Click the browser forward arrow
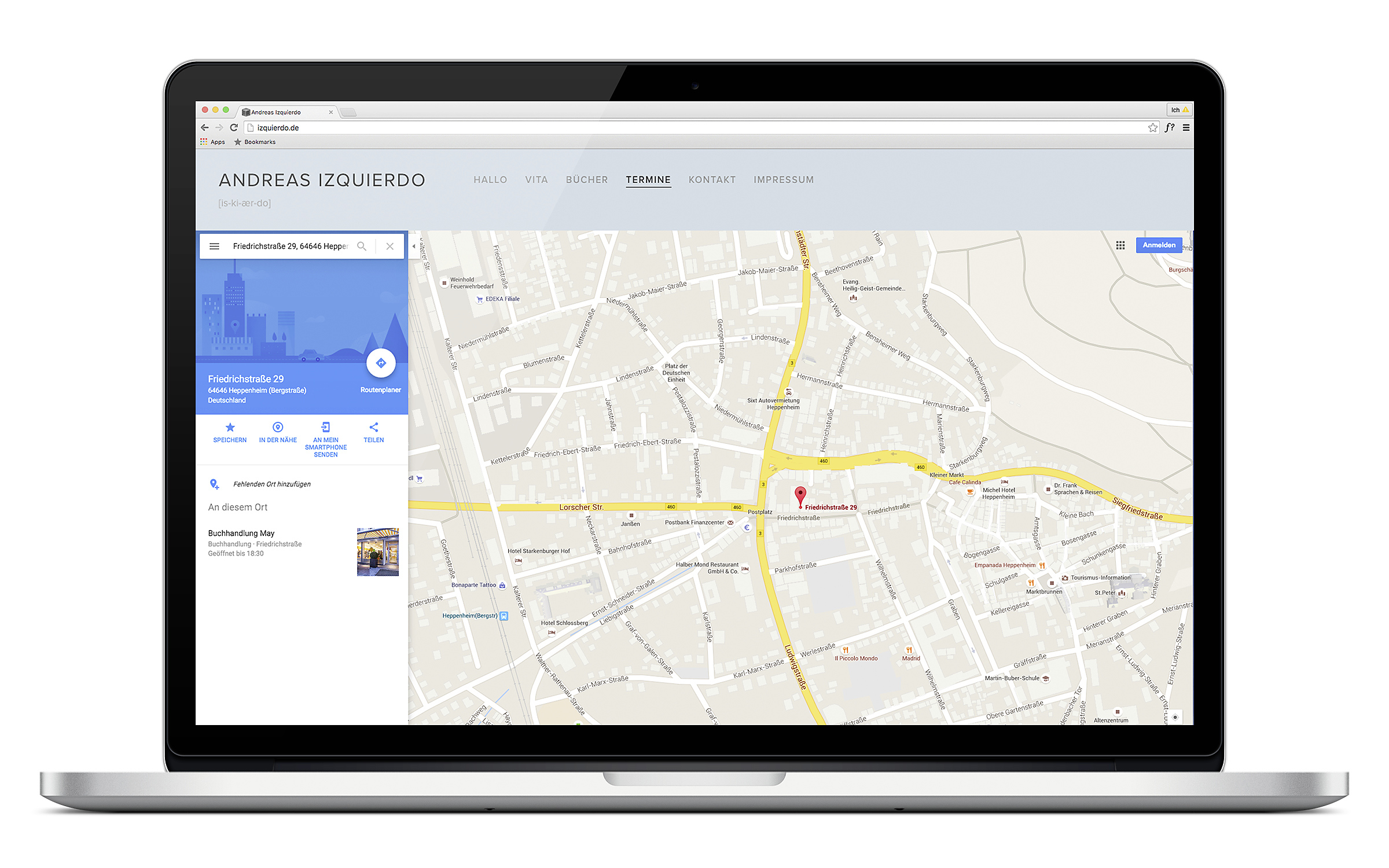 [x=219, y=128]
